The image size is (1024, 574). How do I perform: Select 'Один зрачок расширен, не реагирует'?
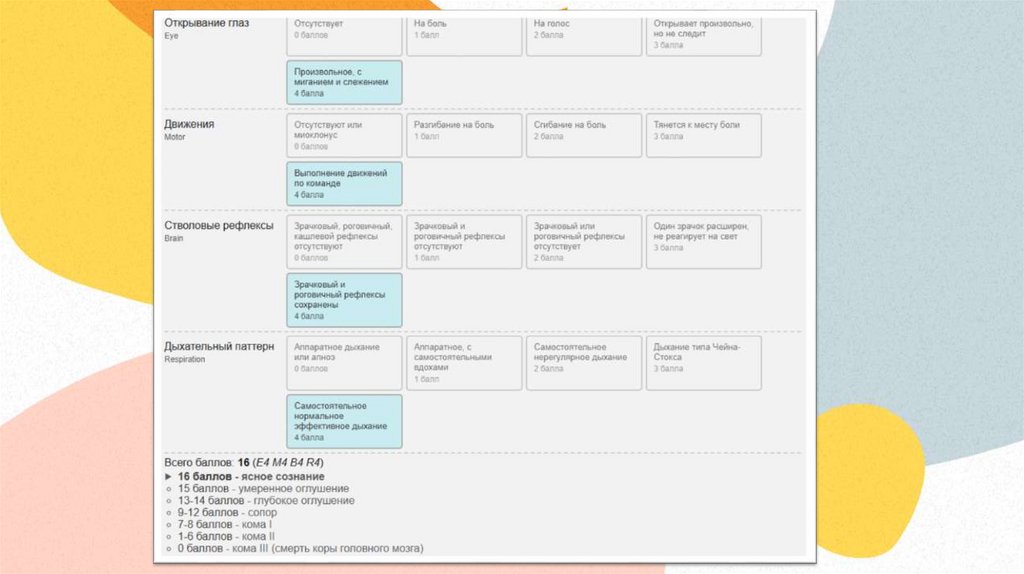click(703, 242)
